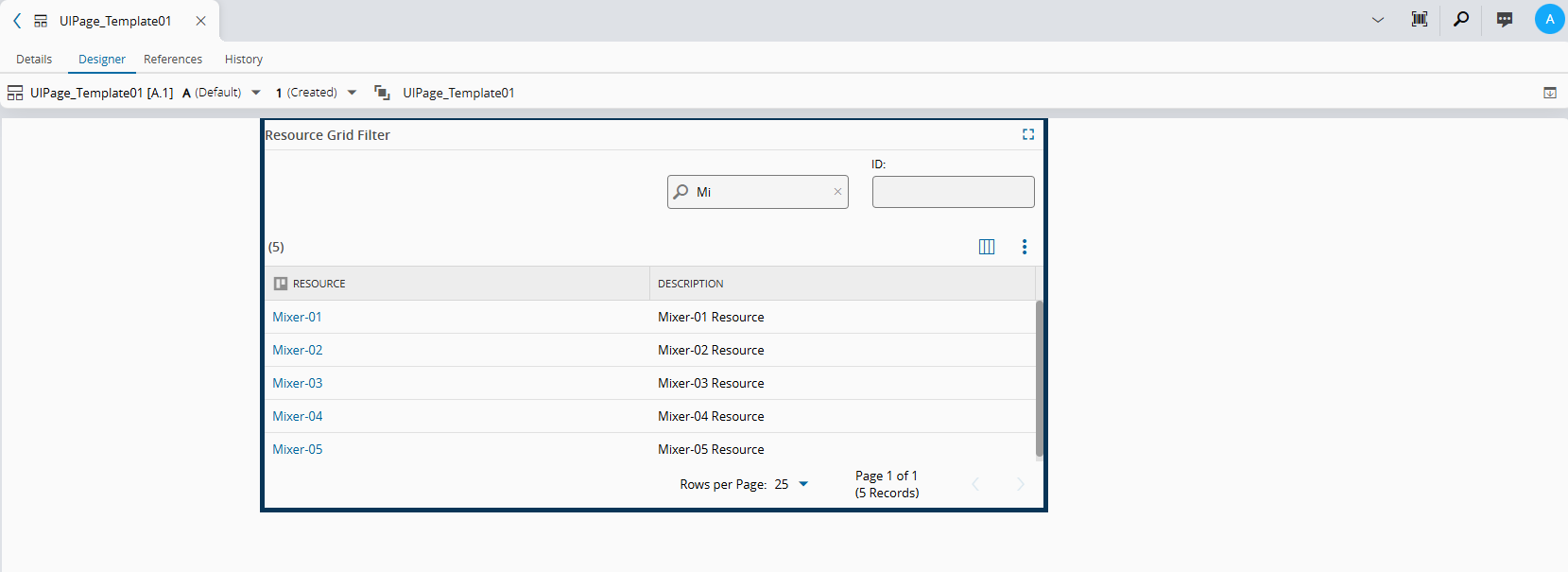Open the barcode scanner icon
The height and width of the screenshot is (572, 1568).
pos(1419,19)
